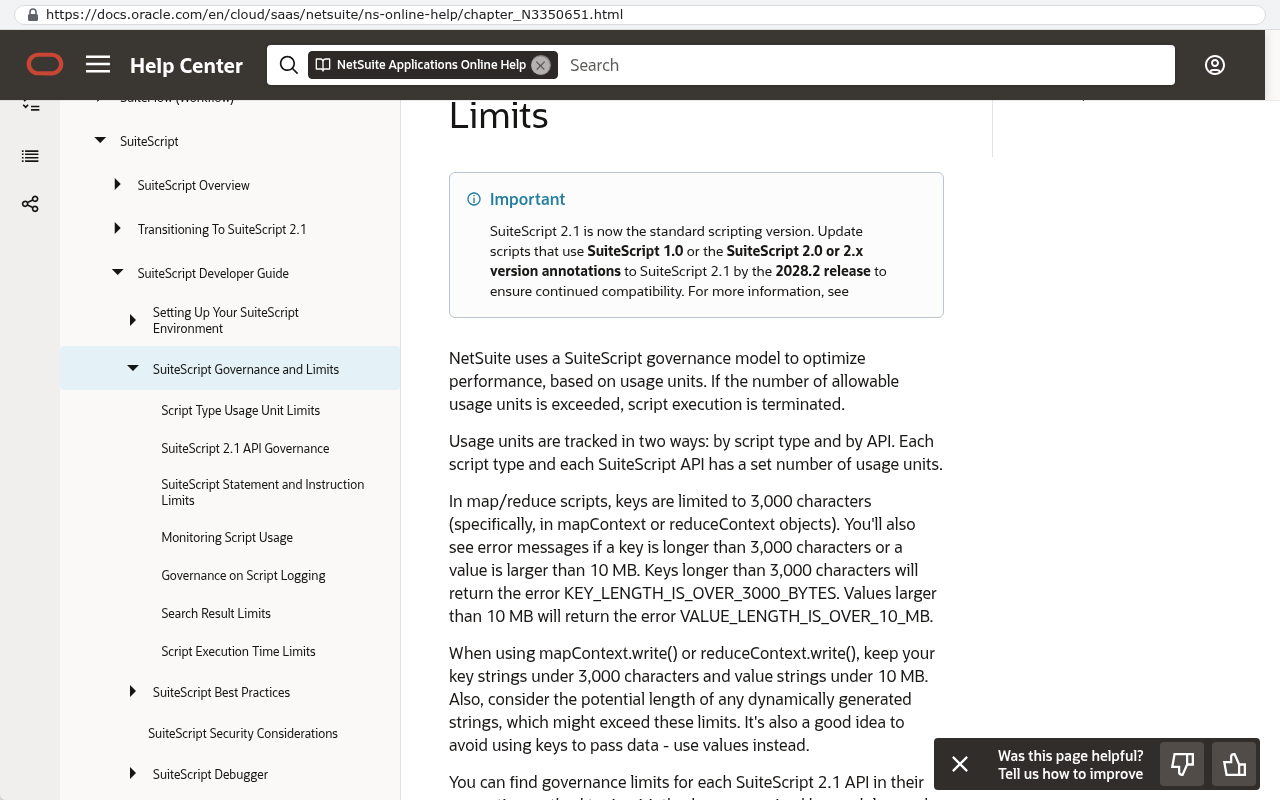The image size is (1280, 800).
Task: Click the Help Center title link
Action: pos(186,65)
